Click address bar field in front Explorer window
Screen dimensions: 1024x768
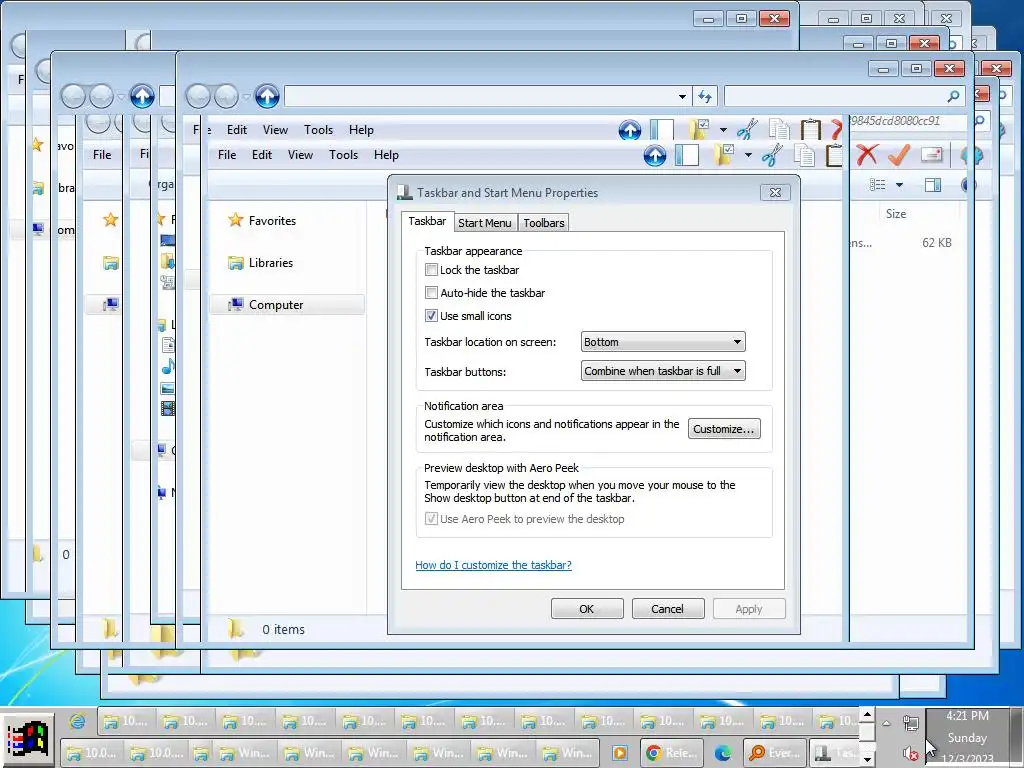480,97
